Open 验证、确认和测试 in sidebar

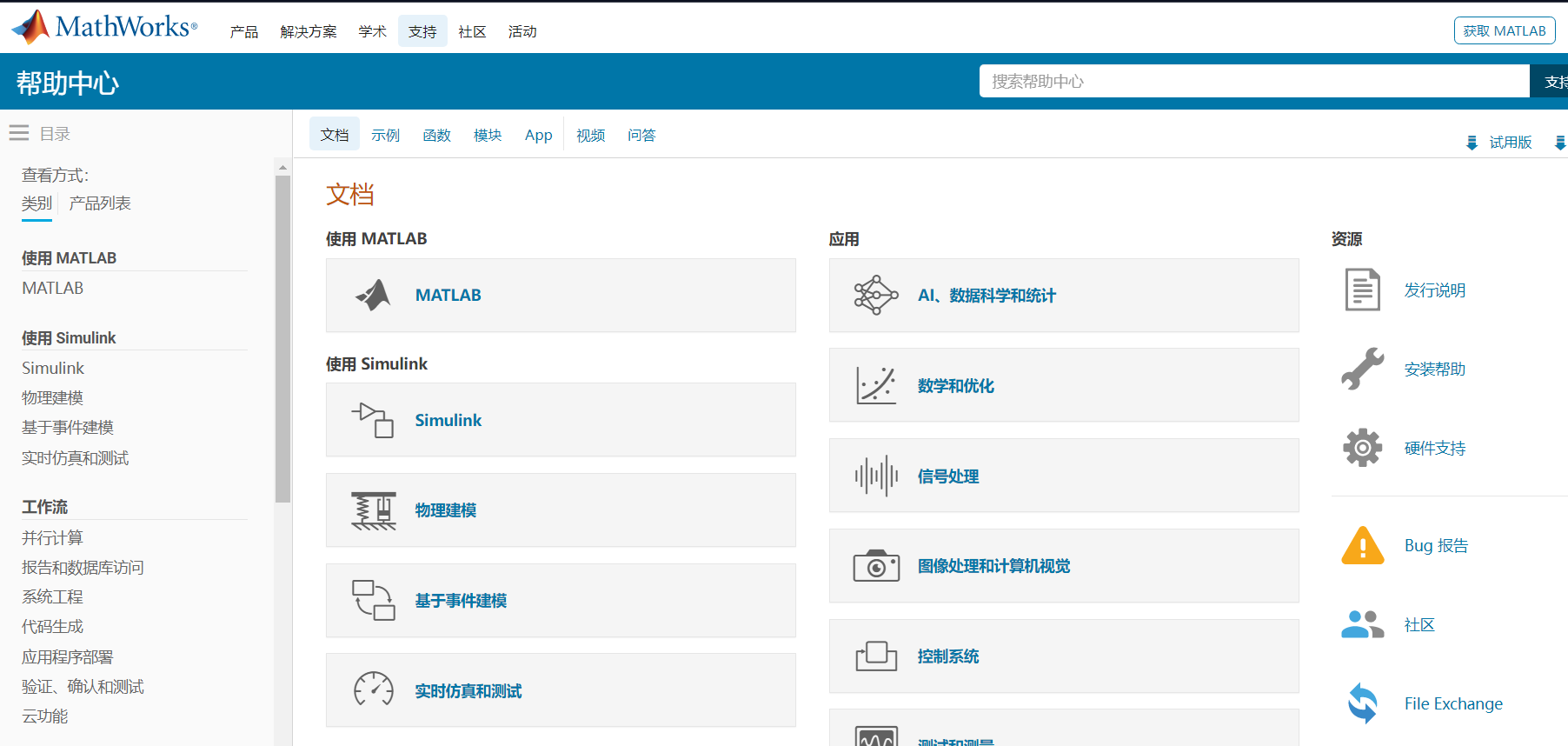pyautogui.click(x=83, y=686)
